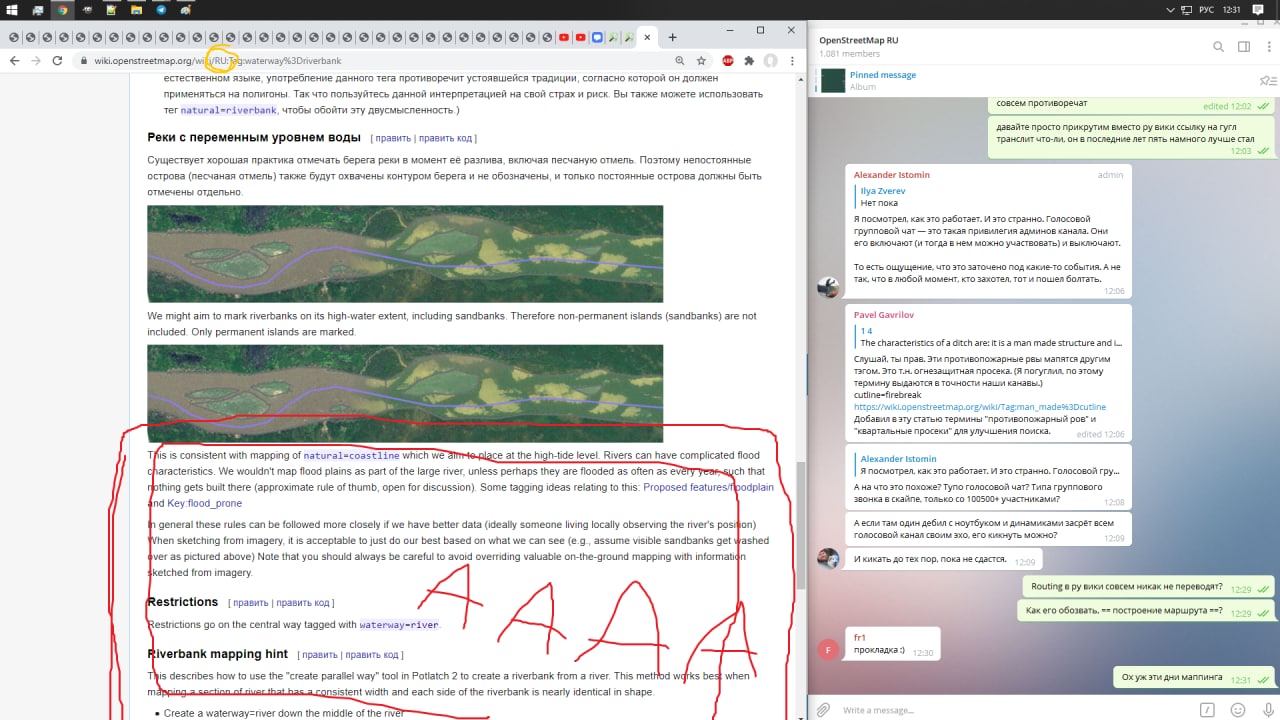Click 'править код' next to Riverbank mapping hint

point(372,655)
